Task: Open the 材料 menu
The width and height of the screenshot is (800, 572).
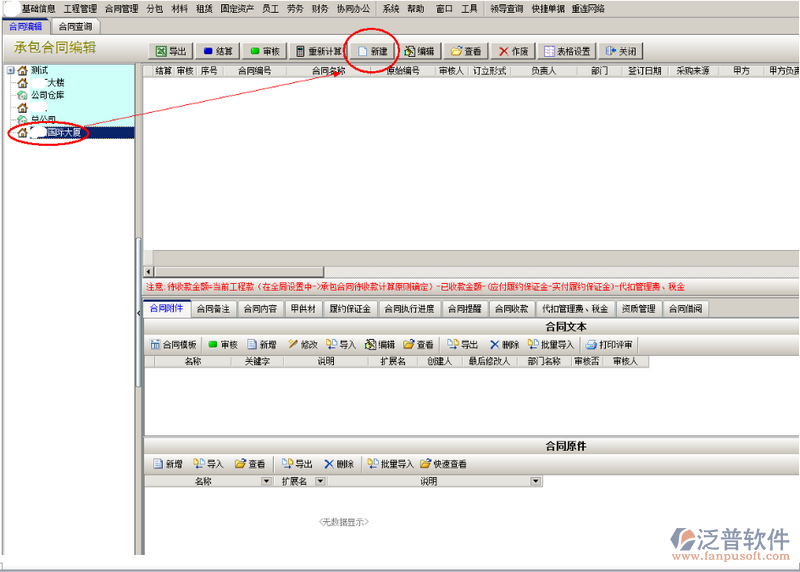Action: [180, 9]
